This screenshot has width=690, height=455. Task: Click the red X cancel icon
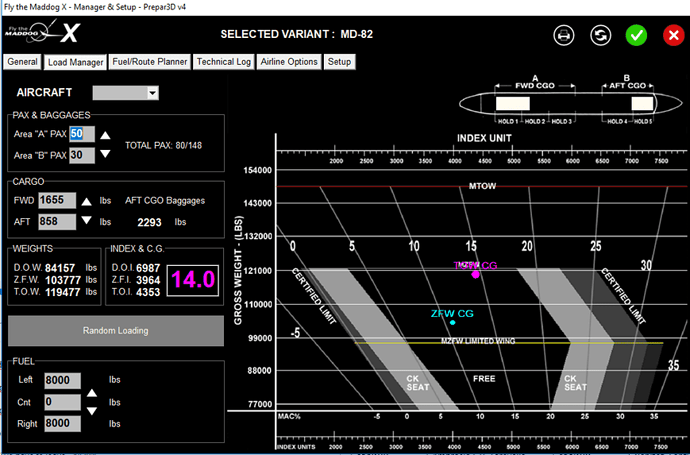671,35
